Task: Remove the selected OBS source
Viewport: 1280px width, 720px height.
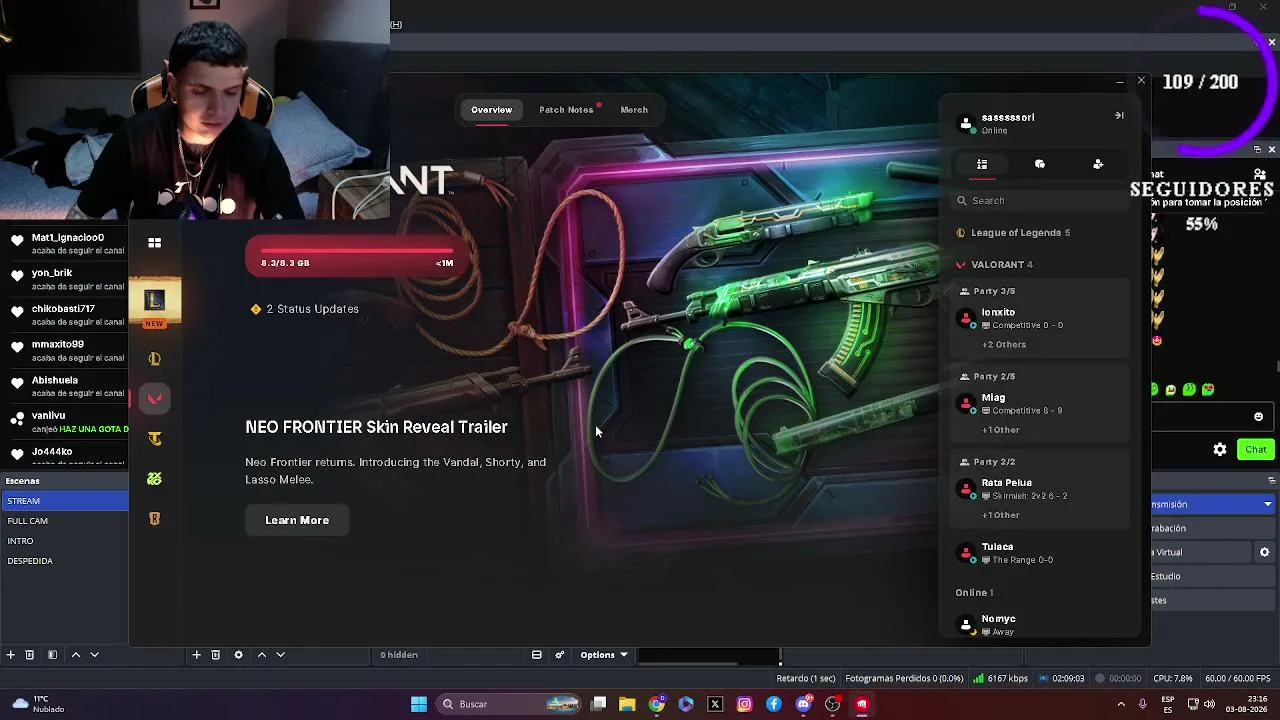Action: point(215,655)
